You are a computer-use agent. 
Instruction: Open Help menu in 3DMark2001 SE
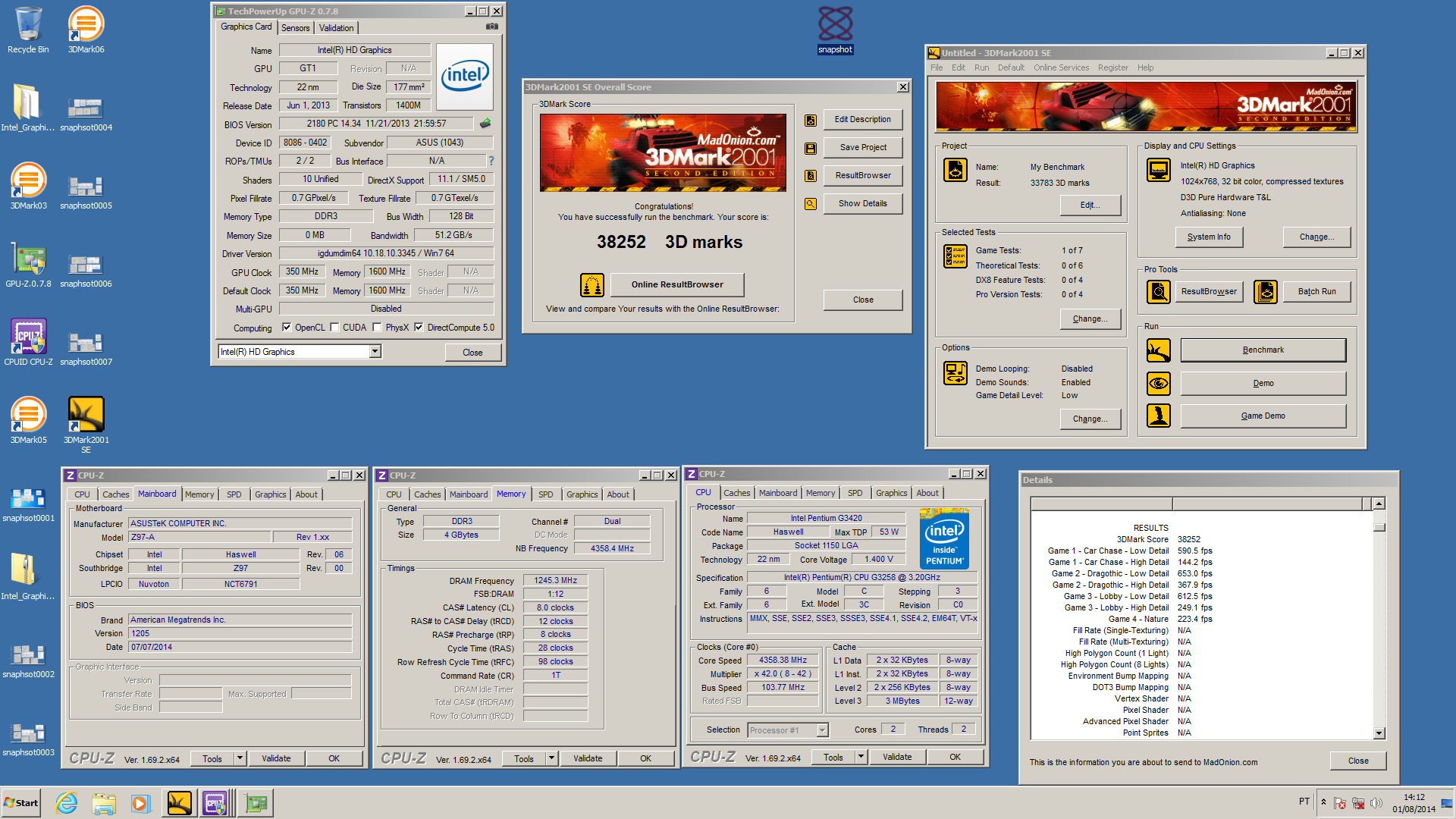pos(1145,67)
